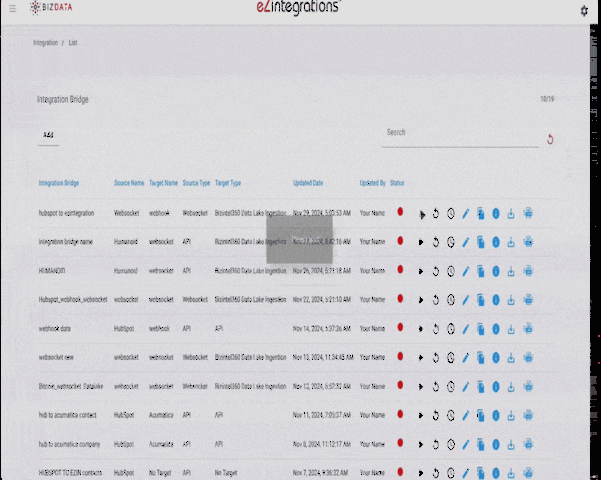Toggle status dot for 'hub to acumatica company'
This screenshot has height=480, width=601.
tap(400, 441)
